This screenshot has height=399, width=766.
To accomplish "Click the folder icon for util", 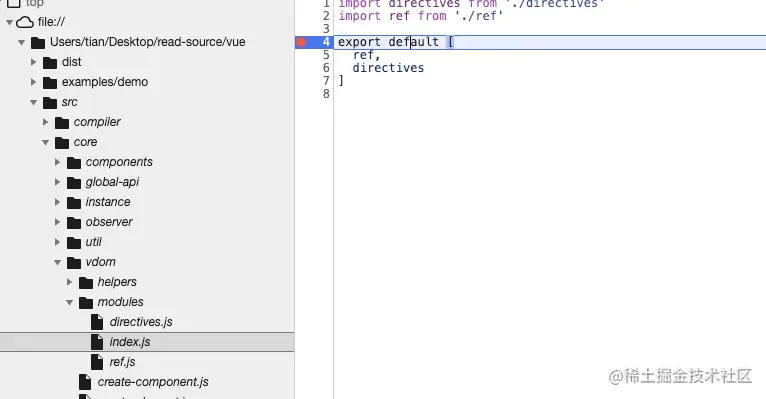I will pyautogui.click(x=74, y=243).
